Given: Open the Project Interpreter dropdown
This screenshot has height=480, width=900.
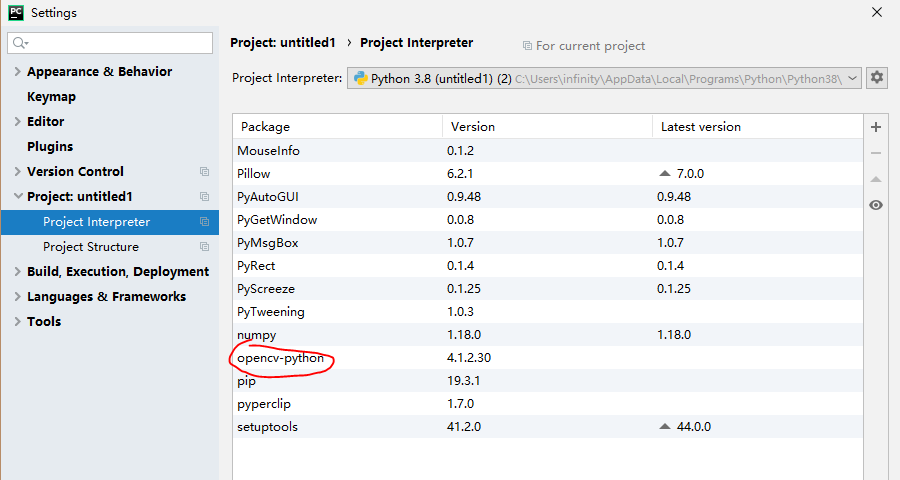Looking at the screenshot, I should 852,78.
